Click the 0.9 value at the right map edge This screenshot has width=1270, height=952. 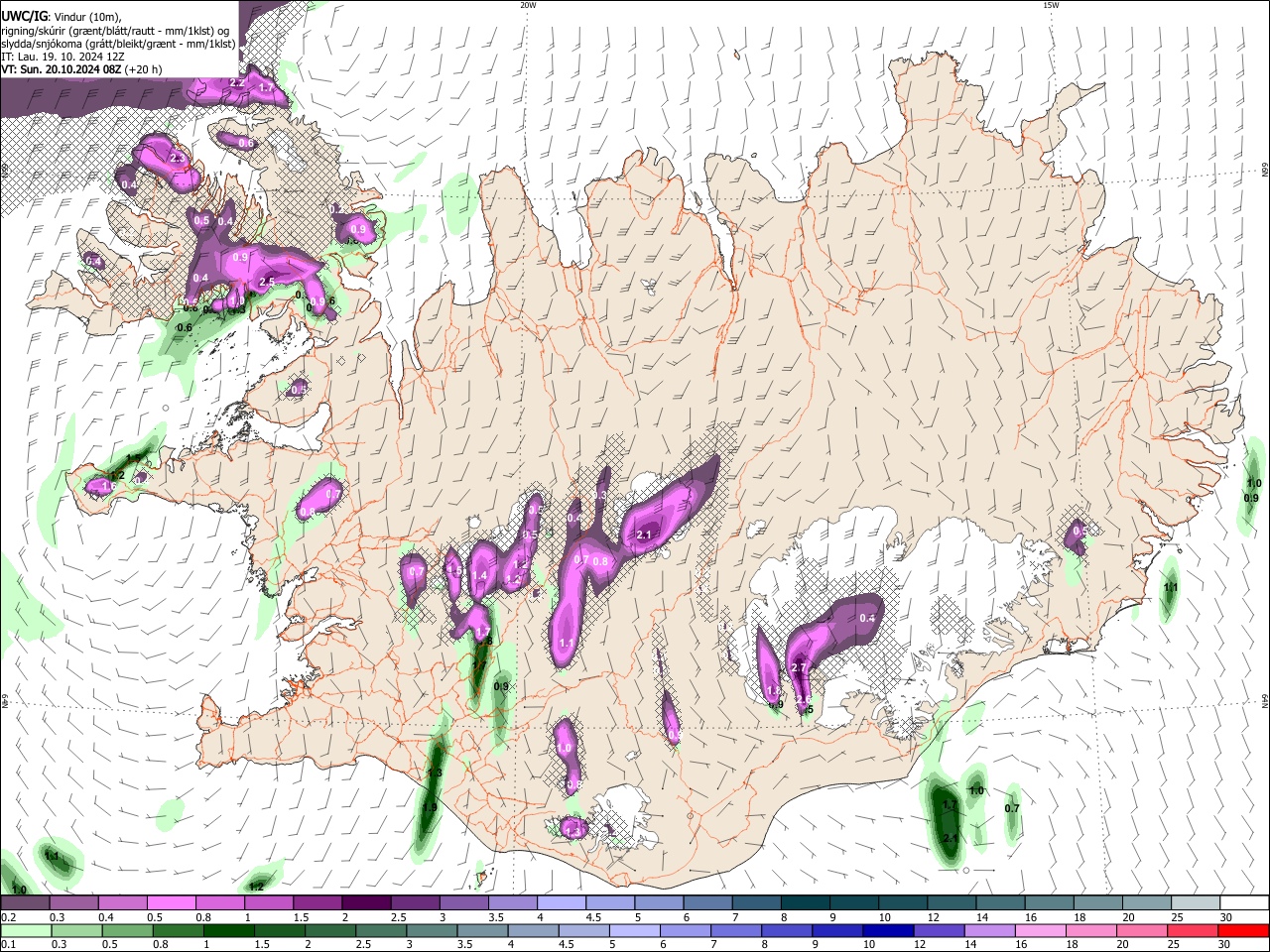point(1252,498)
